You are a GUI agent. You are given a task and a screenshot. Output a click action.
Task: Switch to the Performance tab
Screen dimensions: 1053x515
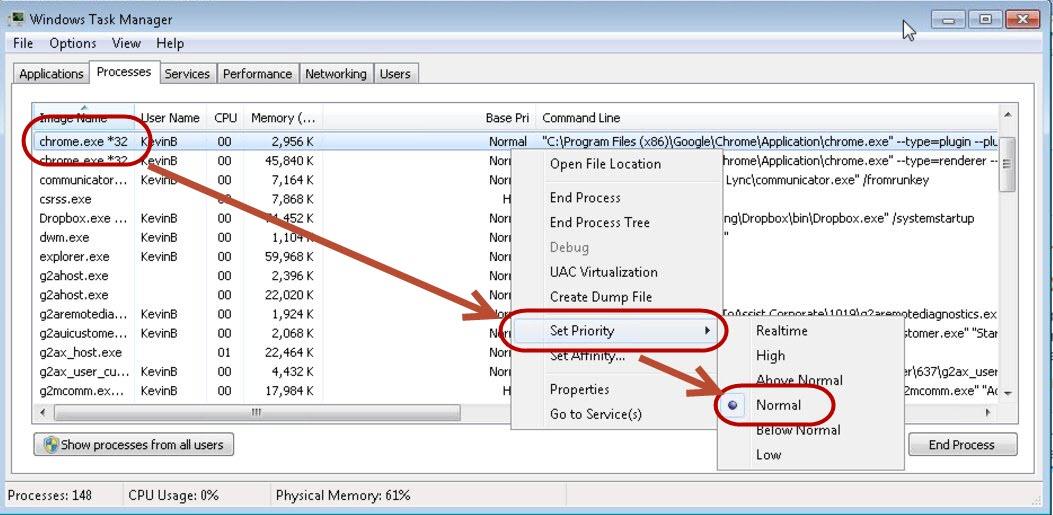point(257,74)
